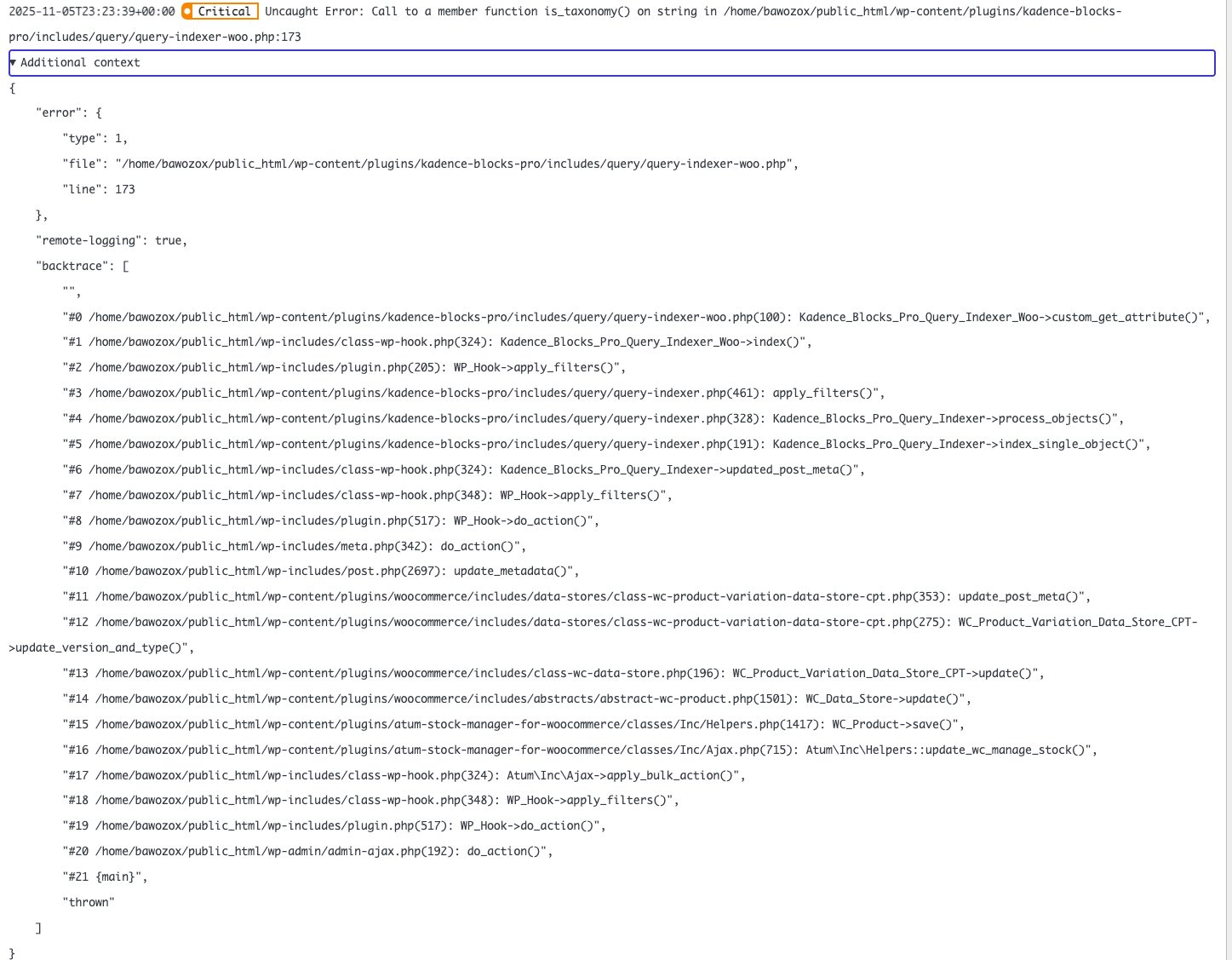Click the "thrown" entry in backtrace
Image resolution: width=1232 pixels, height=960 pixels.
pyautogui.click(x=88, y=902)
